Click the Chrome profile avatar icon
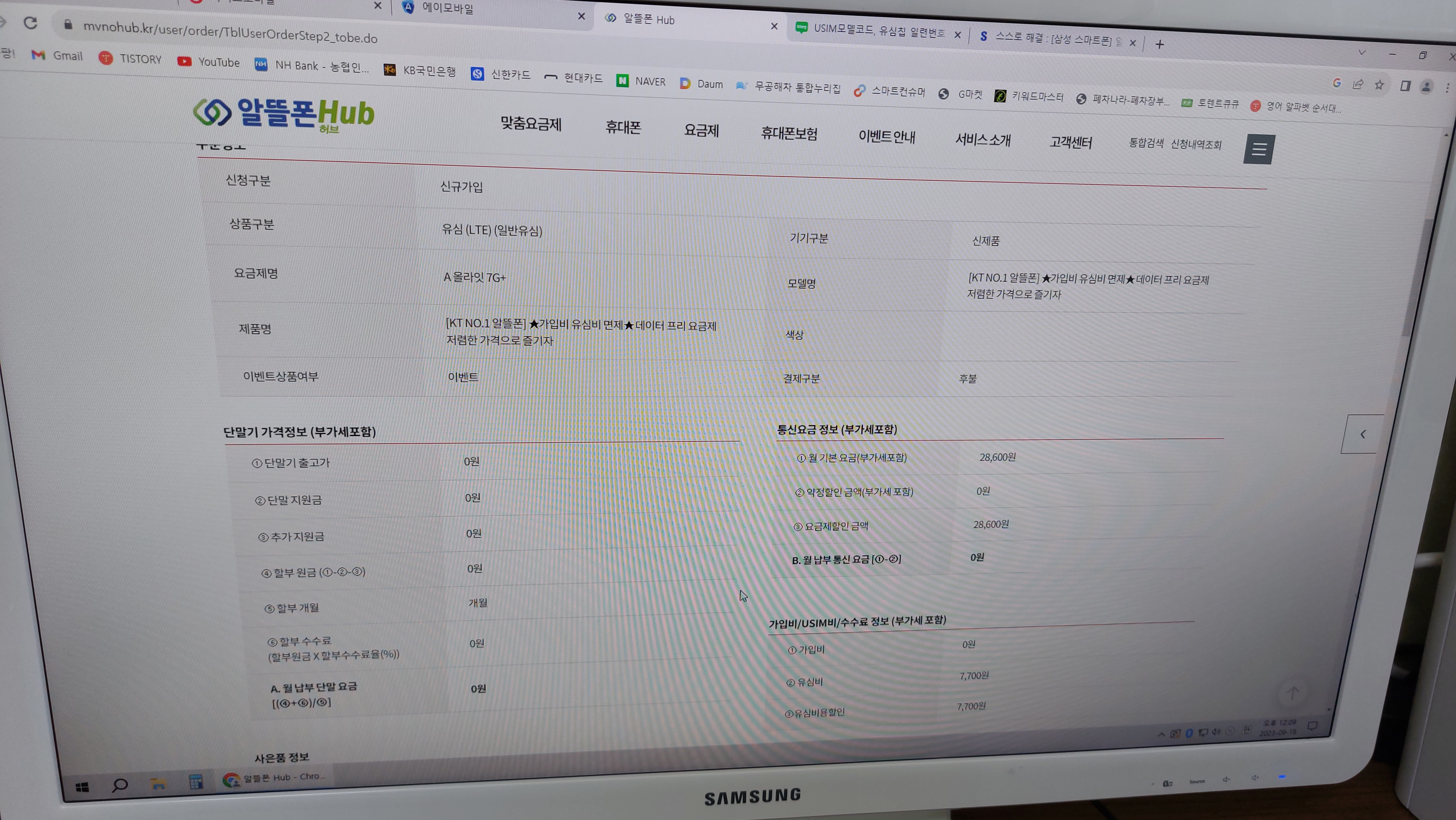This screenshot has height=820, width=1456. tap(1426, 87)
